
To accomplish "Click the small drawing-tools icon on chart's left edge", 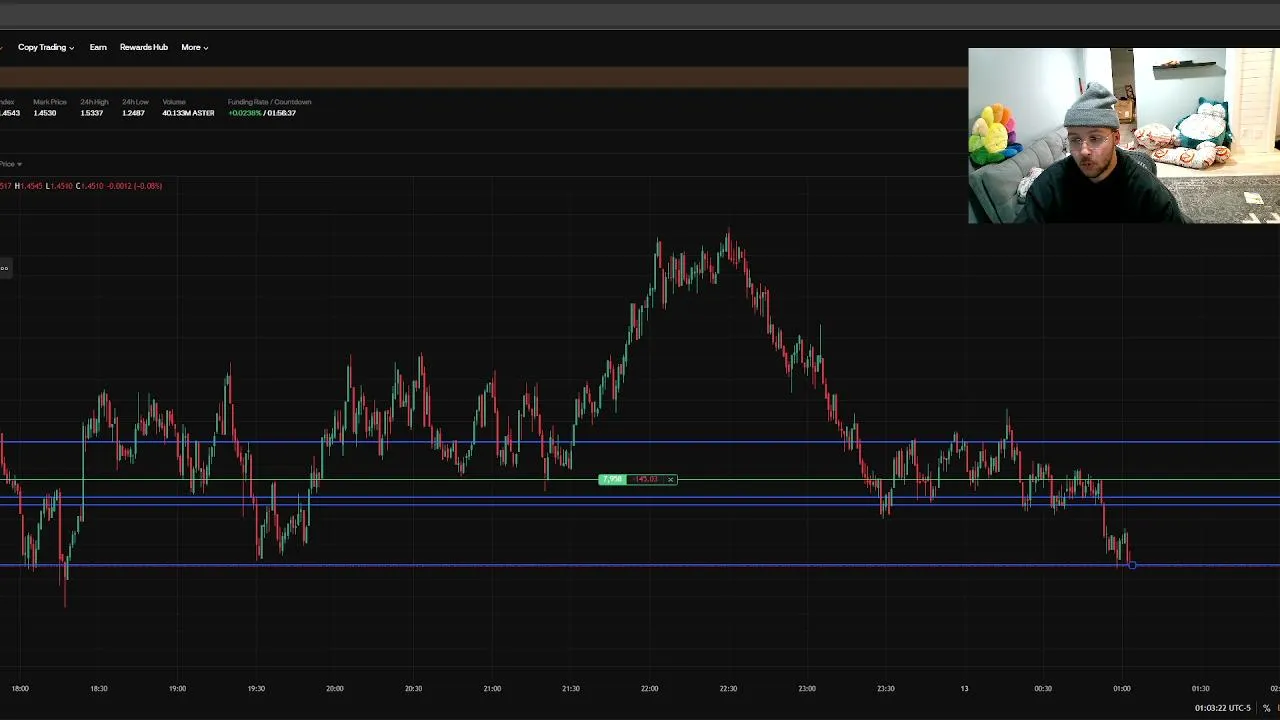I will tap(4, 268).
